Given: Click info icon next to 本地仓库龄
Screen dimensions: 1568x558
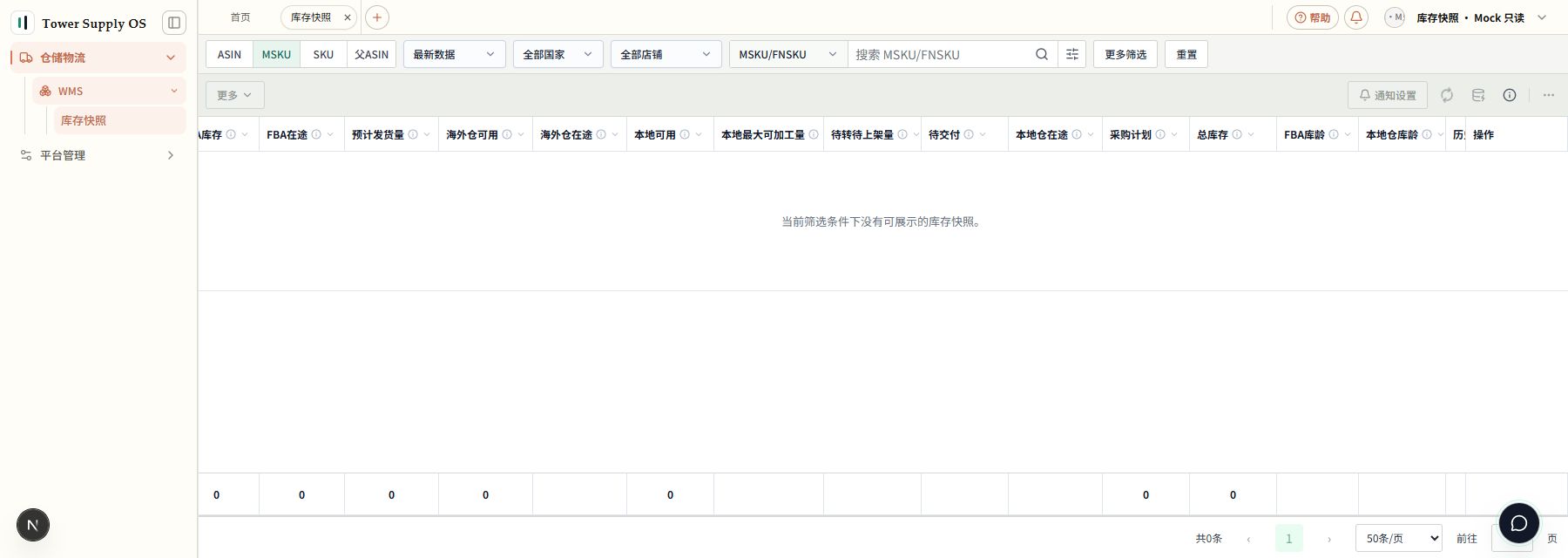Looking at the screenshot, I should coord(1427,134).
